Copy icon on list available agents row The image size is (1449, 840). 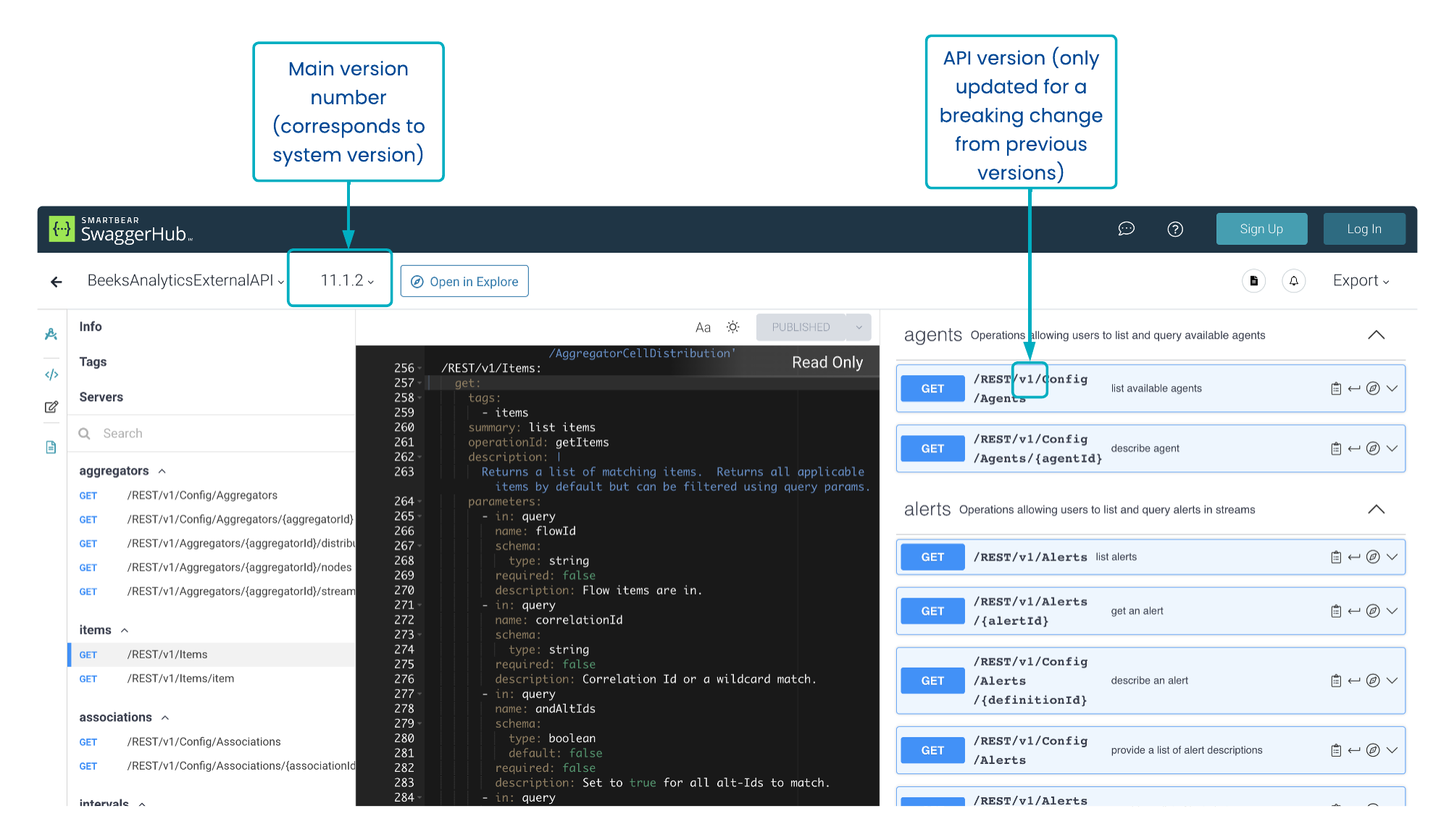(x=1336, y=388)
